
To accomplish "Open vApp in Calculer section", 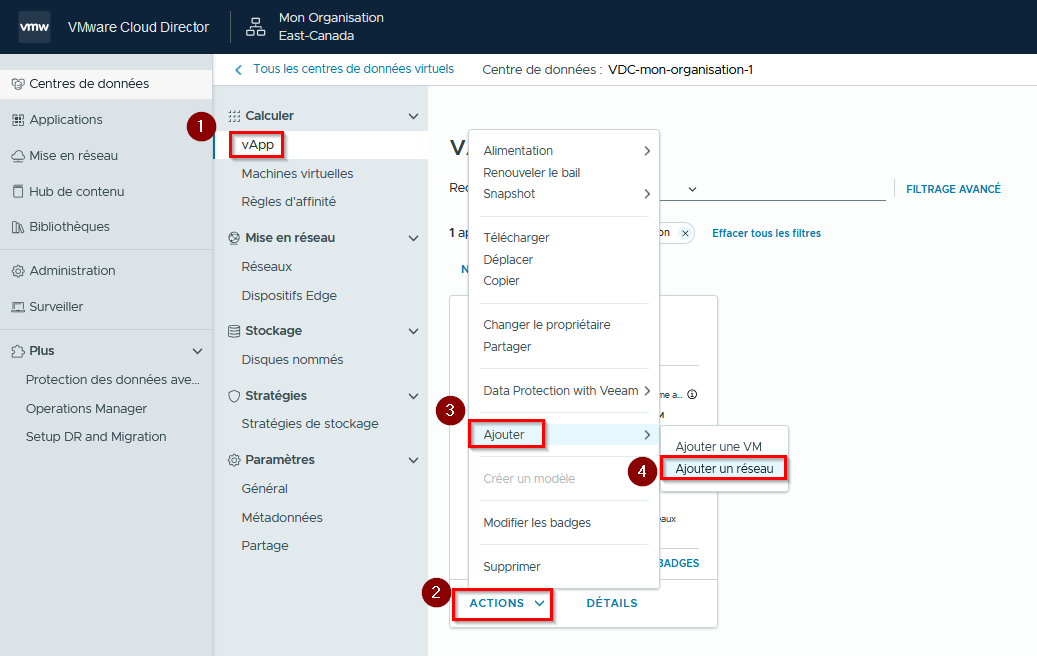I will tap(258, 145).
